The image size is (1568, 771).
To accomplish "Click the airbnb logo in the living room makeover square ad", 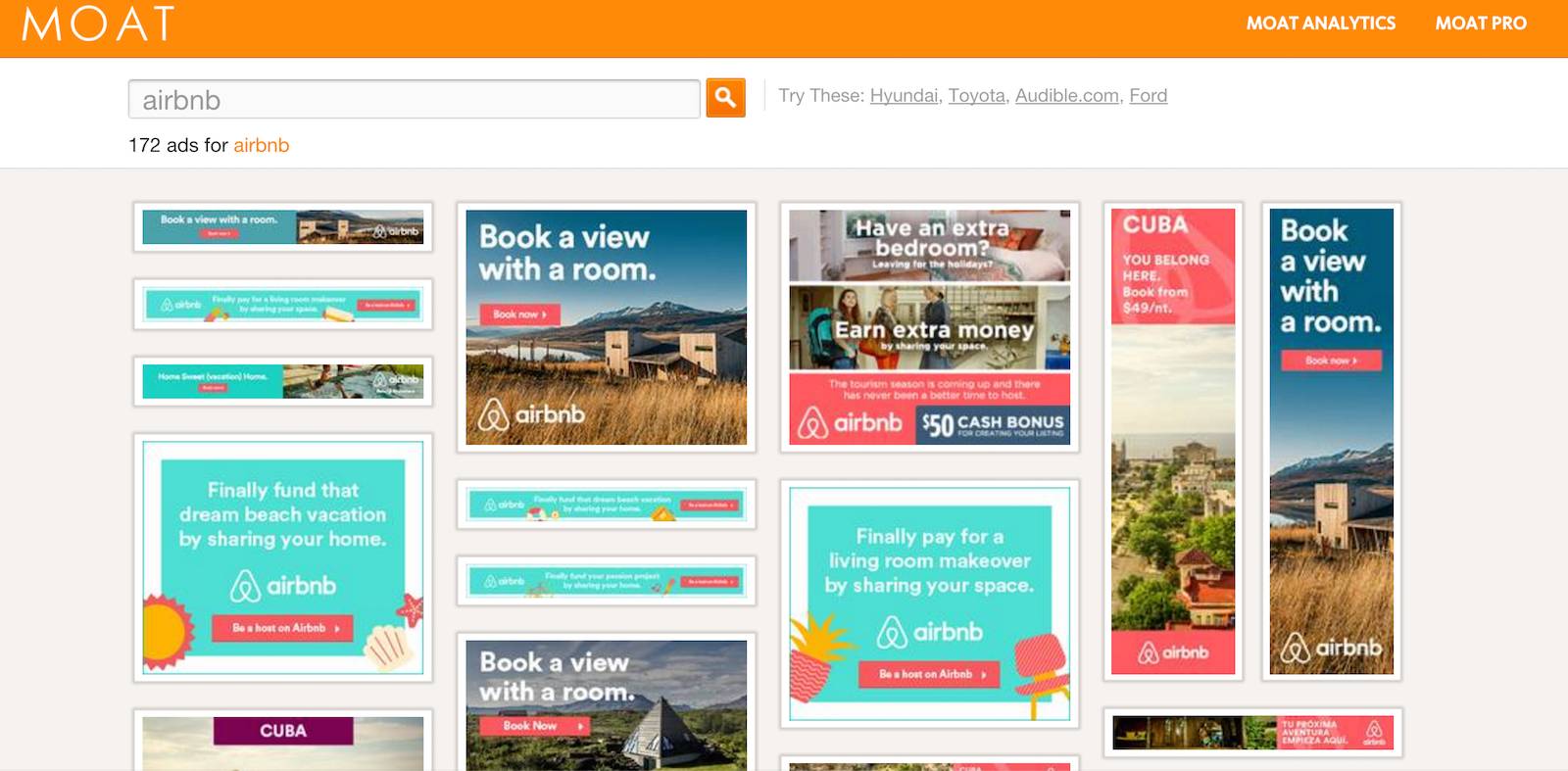I will tap(929, 632).
